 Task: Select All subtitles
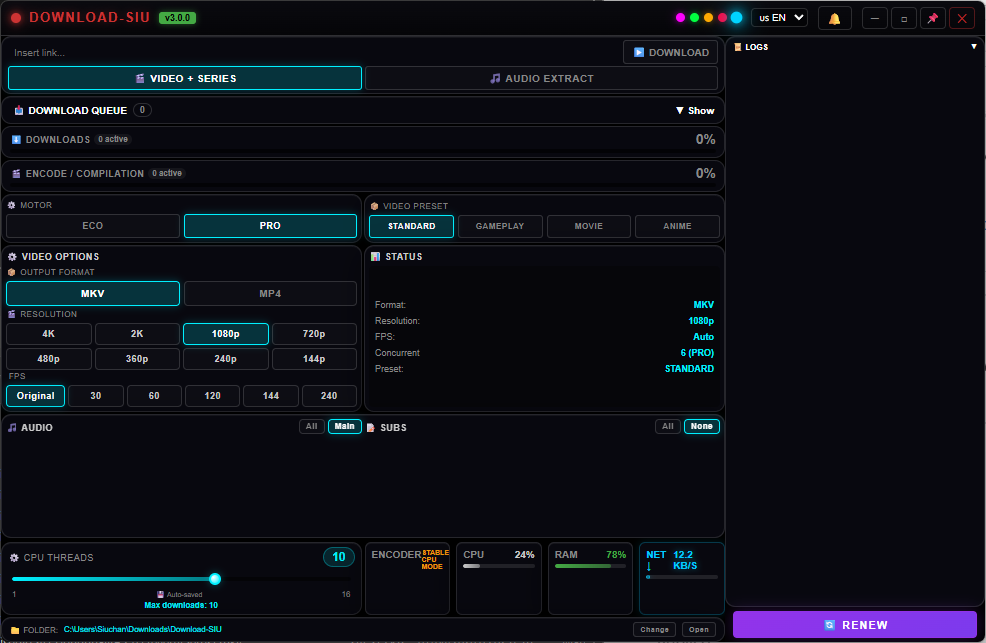coord(668,426)
